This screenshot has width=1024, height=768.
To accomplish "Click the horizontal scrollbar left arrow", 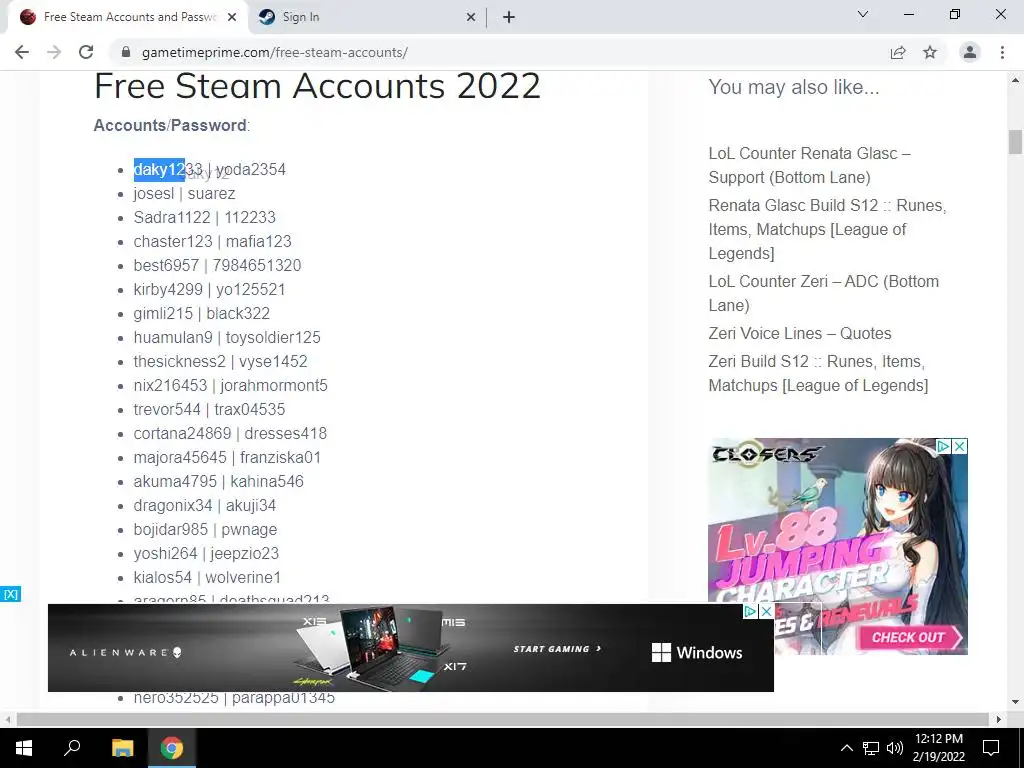I will [x=7, y=719].
